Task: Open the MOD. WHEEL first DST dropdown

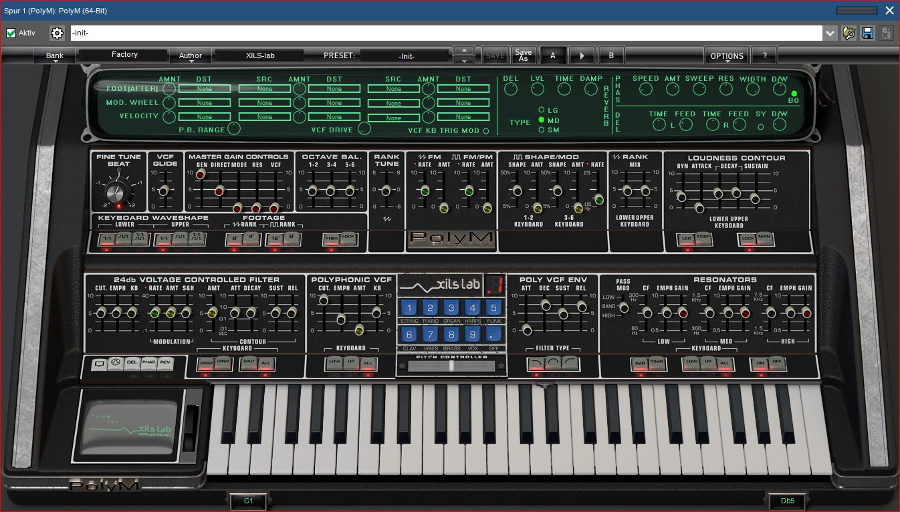Action: (x=204, y=103)
